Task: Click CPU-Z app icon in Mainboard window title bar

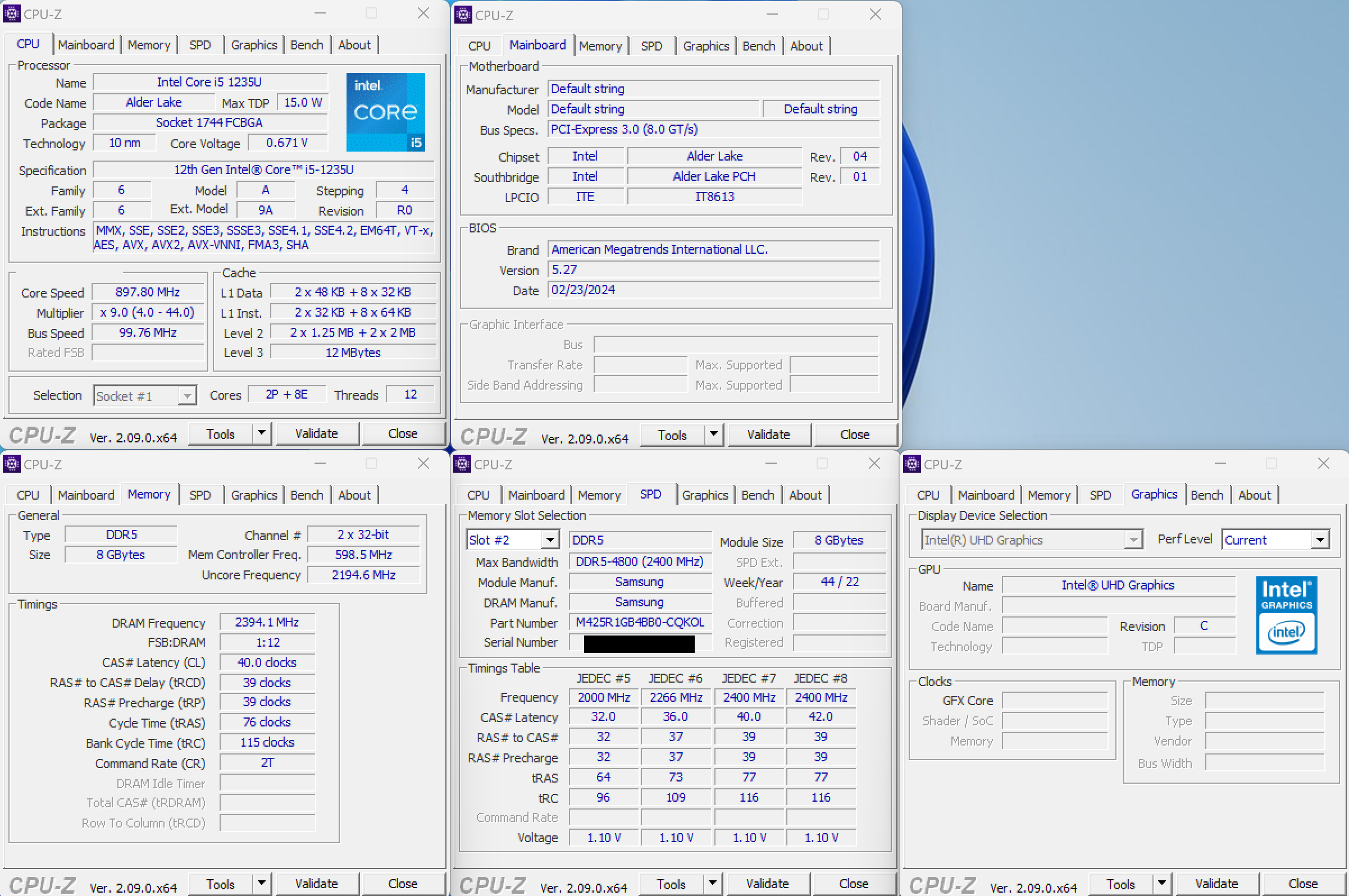Action: tap(463, 14)
